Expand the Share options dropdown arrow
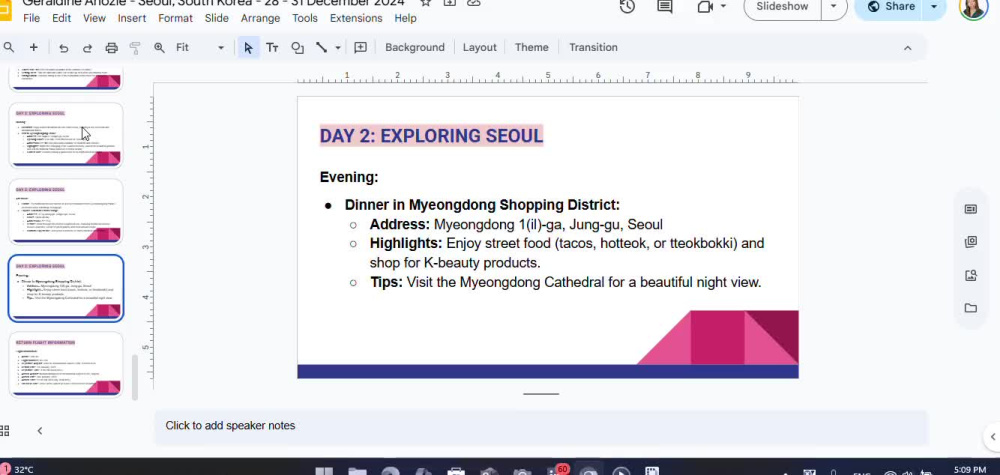 click(934, 6)
